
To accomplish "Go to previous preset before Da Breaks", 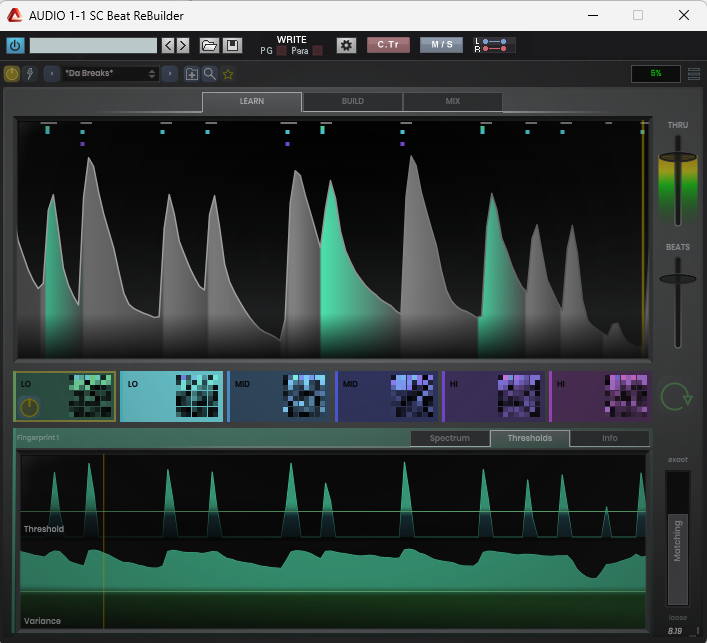I will pyautogui.click(x=52, y=73).
